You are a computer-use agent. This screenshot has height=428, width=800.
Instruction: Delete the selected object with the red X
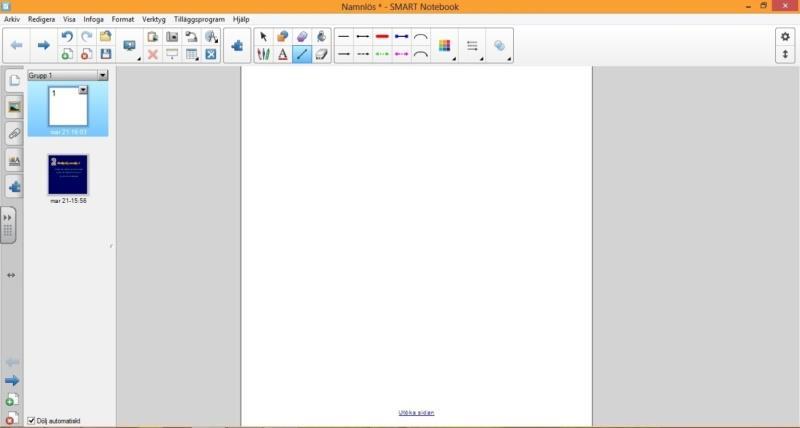coord(152,54)
